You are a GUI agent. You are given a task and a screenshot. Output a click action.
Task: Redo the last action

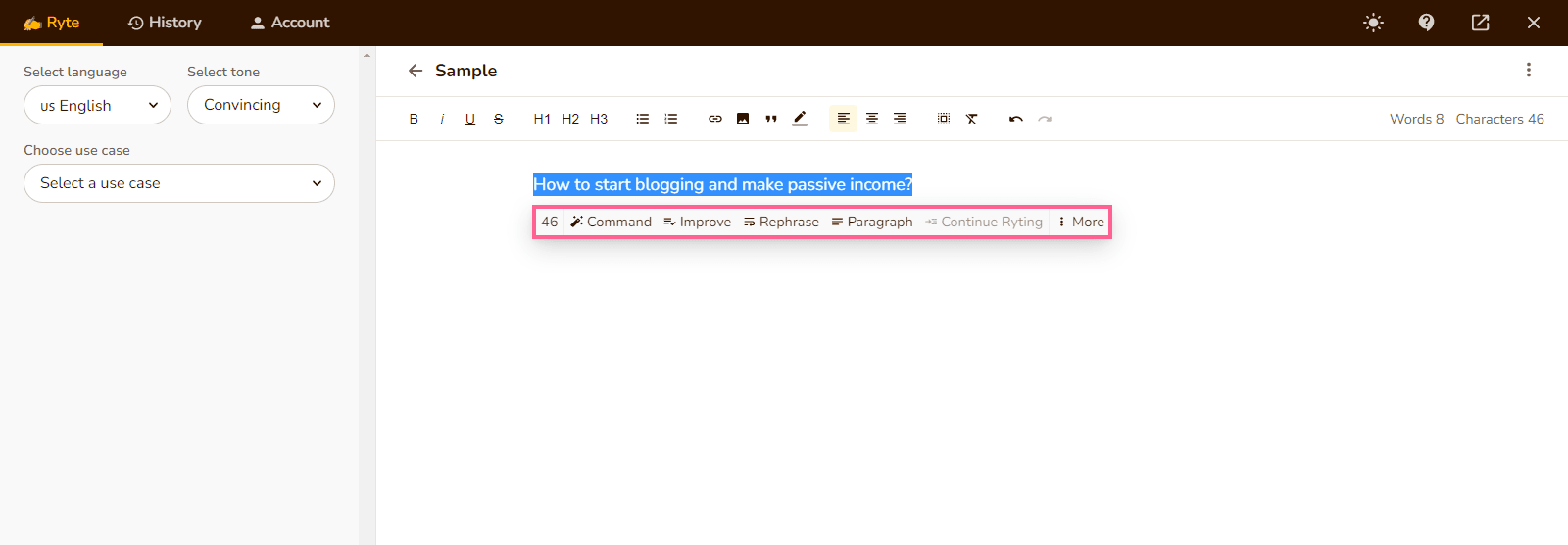click(x=1045, y=119)
